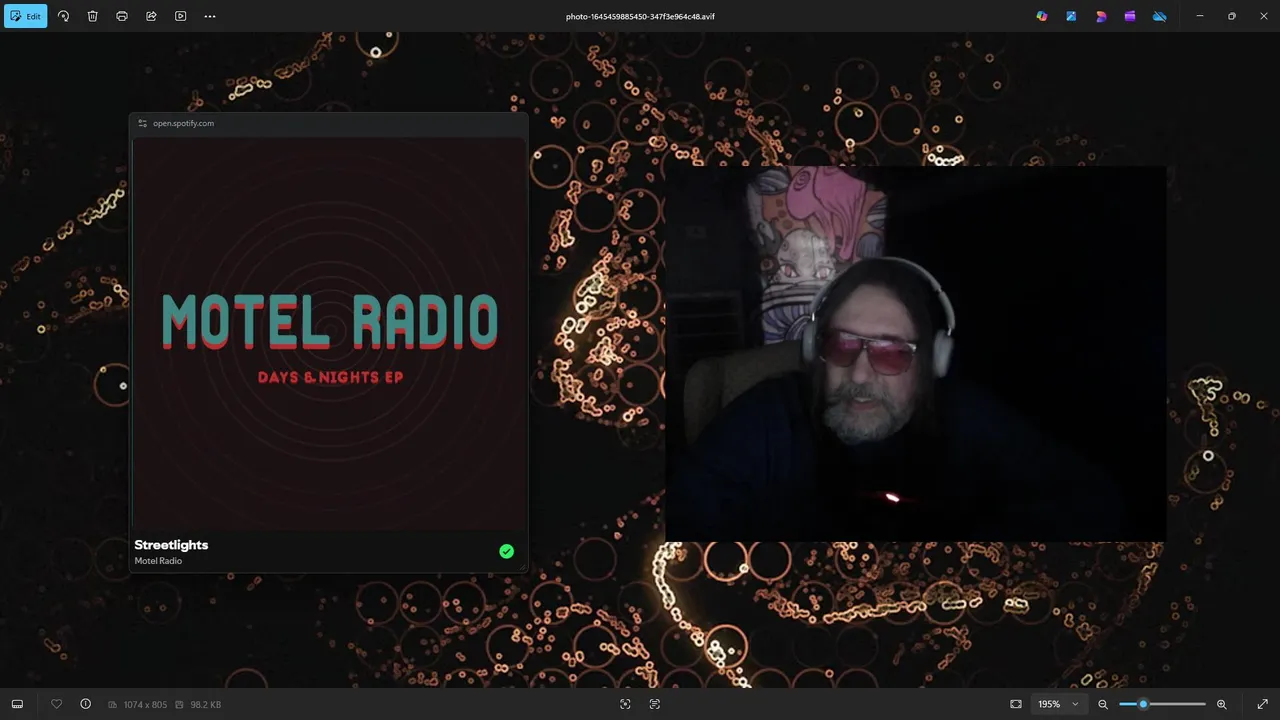The width and height of the screenshot is (1280, 720).
Task: Minimize the Photos window
Action: tap(1200, 16)
